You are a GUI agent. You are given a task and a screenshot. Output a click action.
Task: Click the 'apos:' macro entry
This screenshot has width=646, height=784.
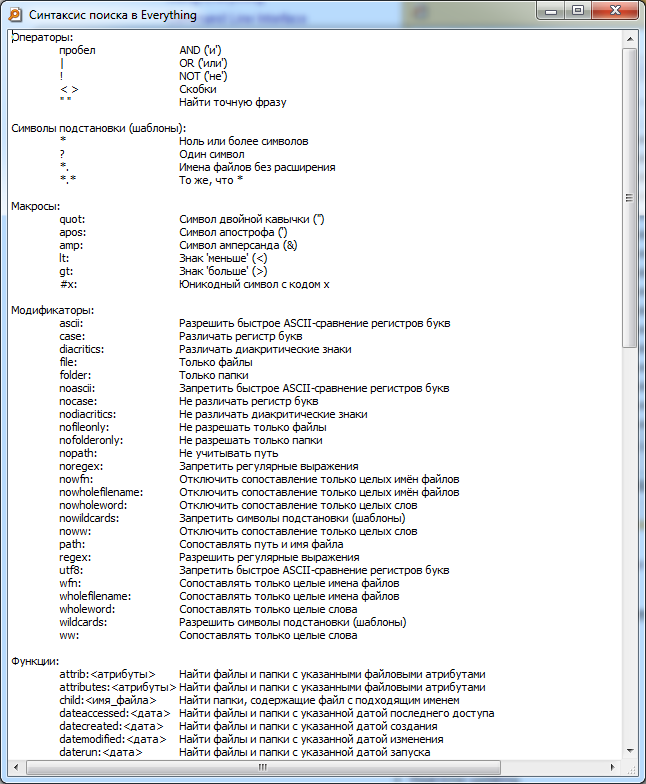[x=72, y=232]
